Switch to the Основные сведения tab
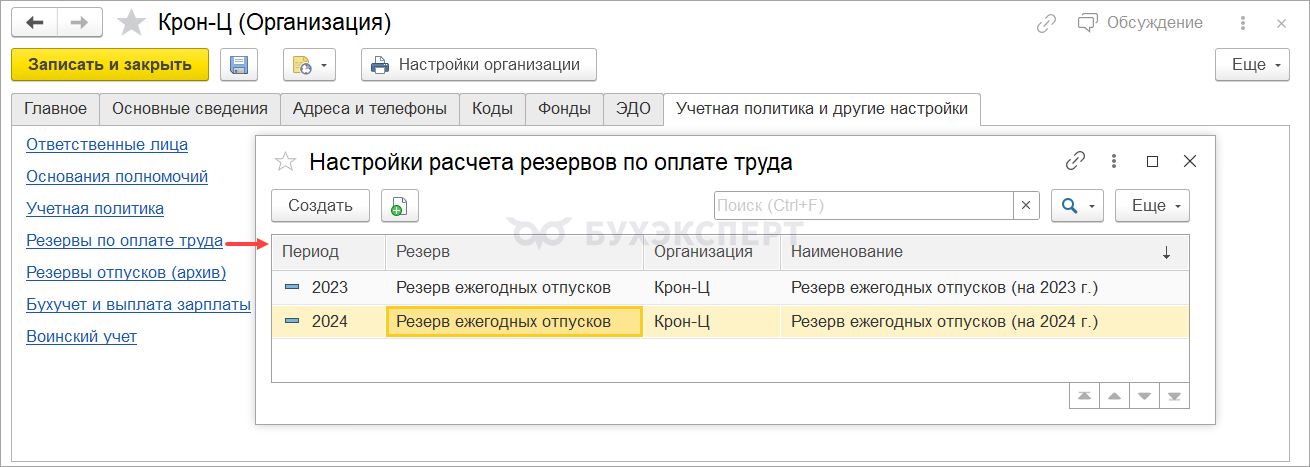 tap(189, 109)
